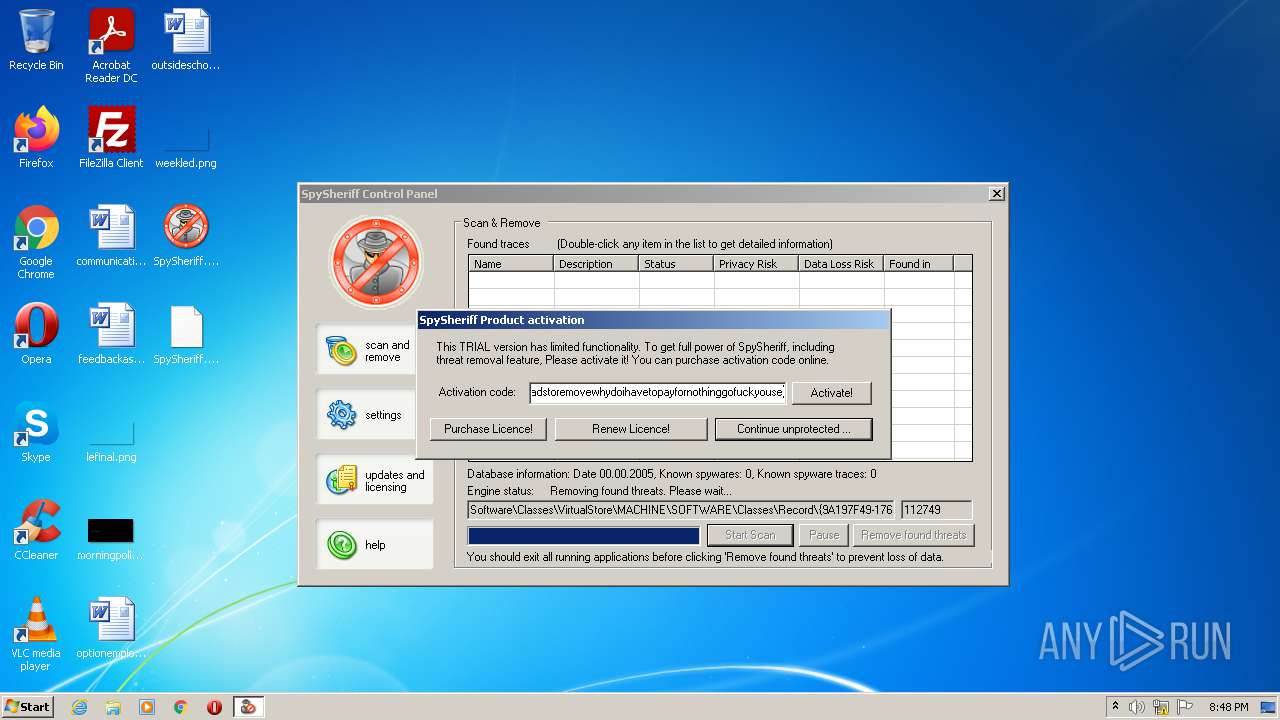This screenshot has width=1280, height=720.
Task: Click Chrome icon in the taskbar
Action: pyautogui.click(x=181, y=707)
